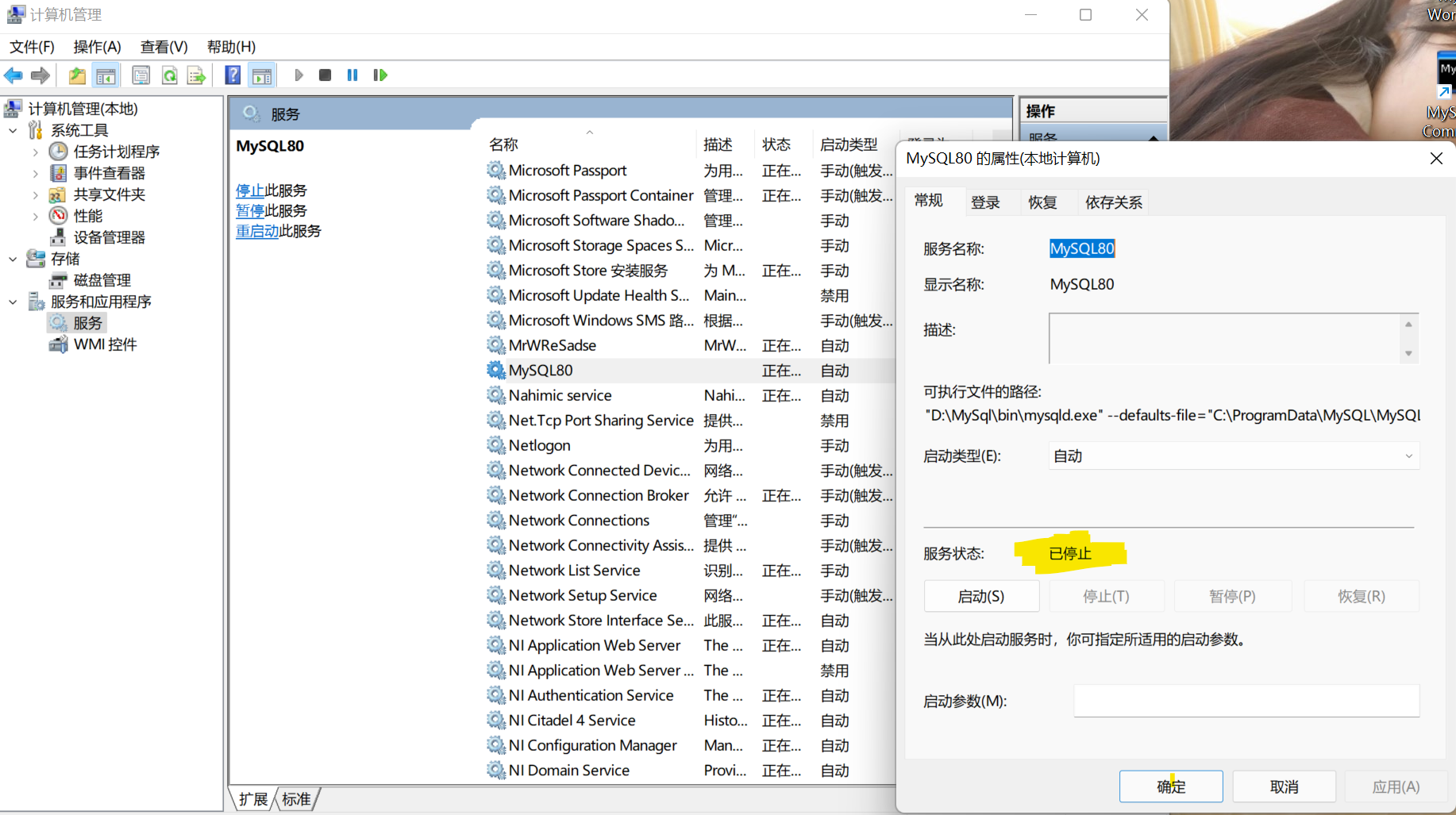Open the Properties toolbar icon
Image resolution: width=1456 pixels, height=815 pixels.
tap(141, 75)
